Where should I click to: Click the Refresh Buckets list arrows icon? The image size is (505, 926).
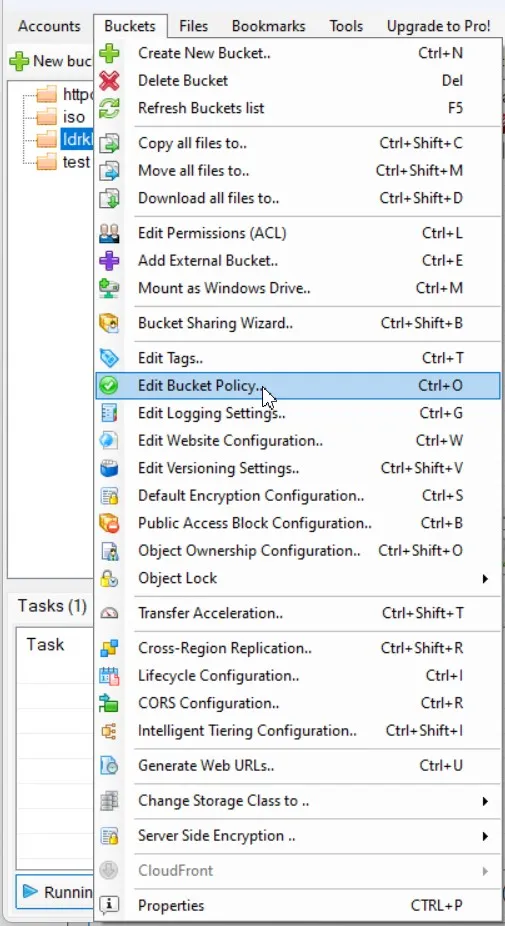pos(109,108)
